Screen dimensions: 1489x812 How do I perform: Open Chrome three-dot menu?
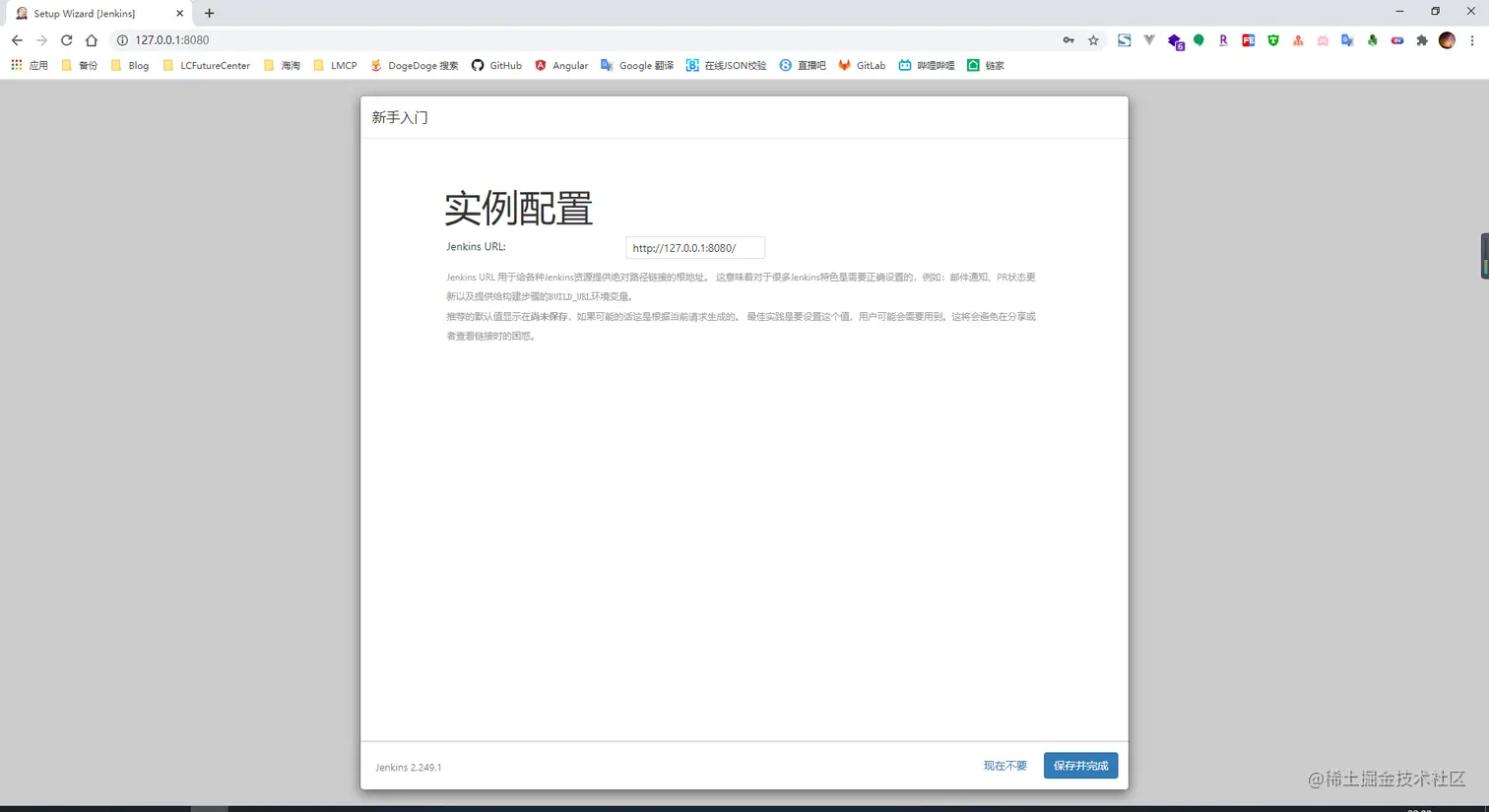pos(1472,40)
